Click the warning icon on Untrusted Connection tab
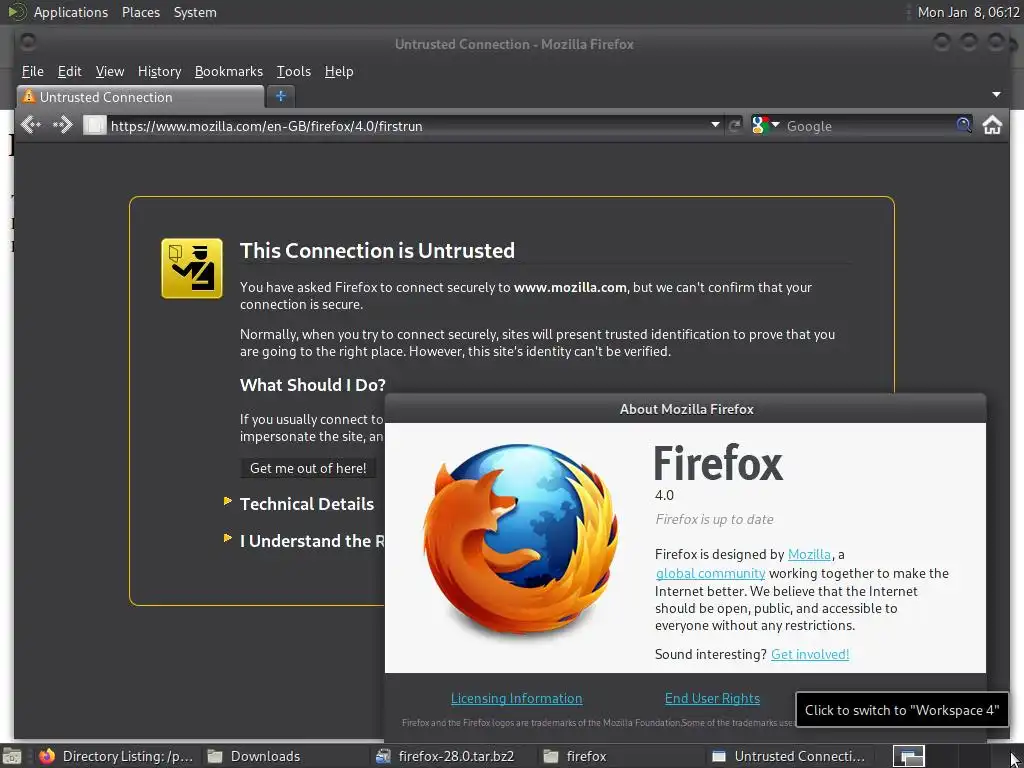The image size is (1024, 768). (x=29, y=96)
